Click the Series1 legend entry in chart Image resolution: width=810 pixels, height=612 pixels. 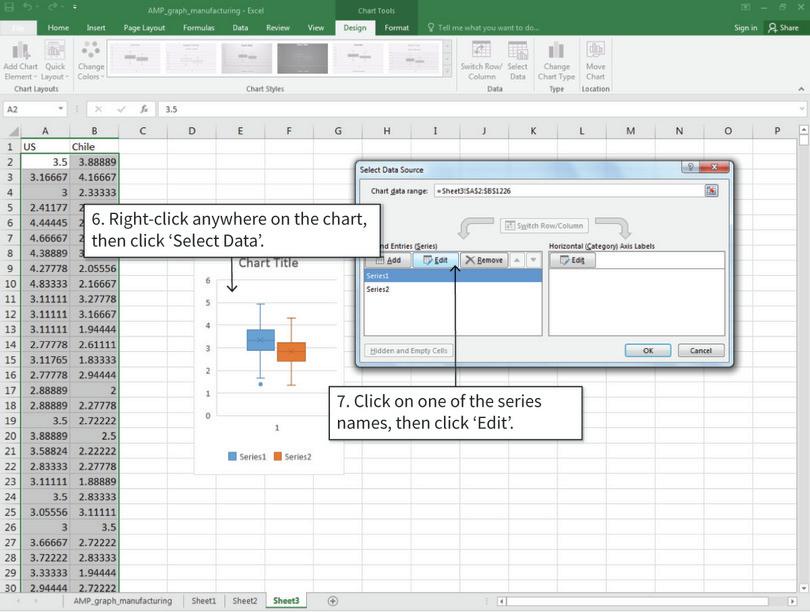pos(247,457)
